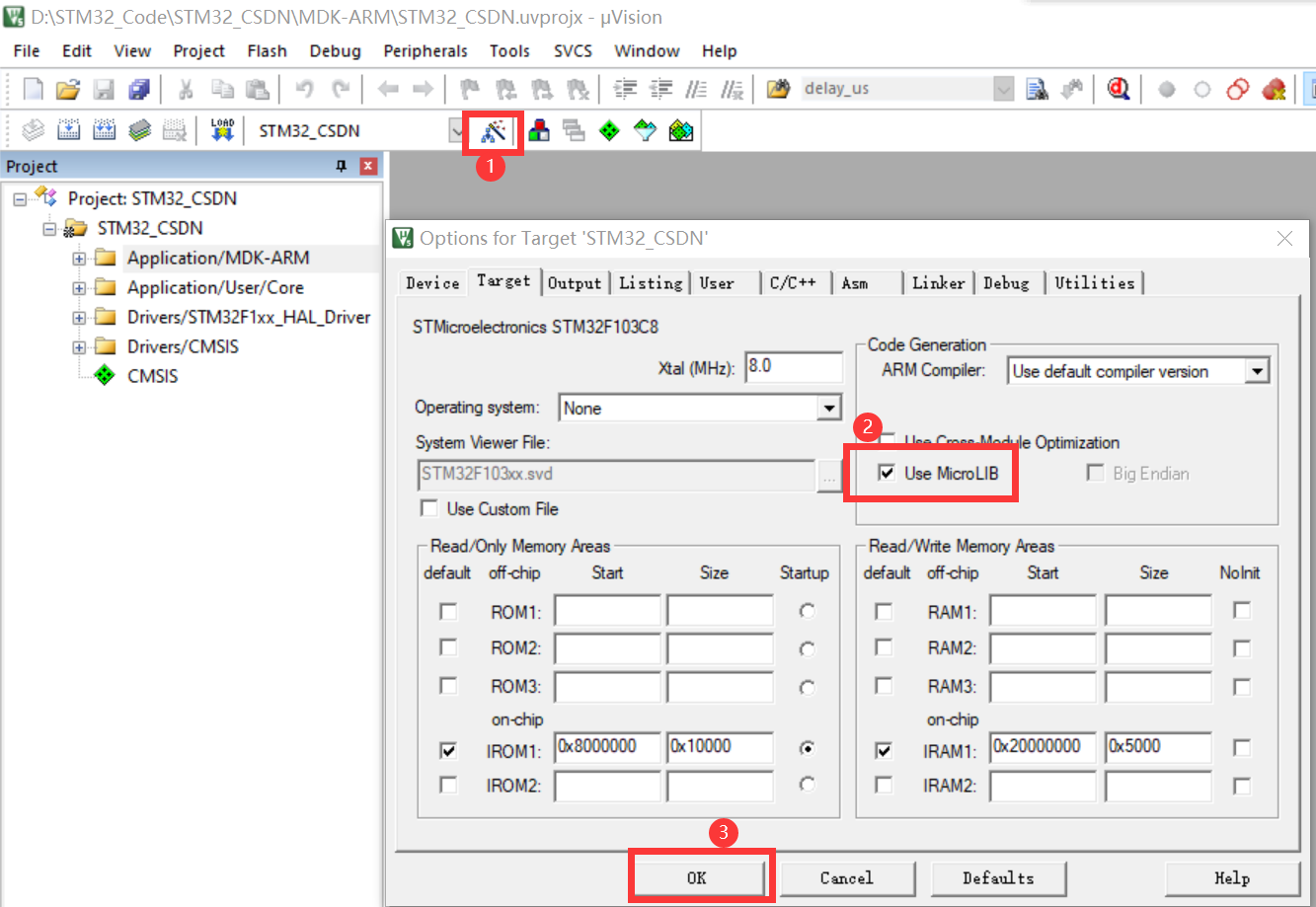Screen dimensions: 1316x907
Task: Switch to the Output tab
Action: coord(575,283)
